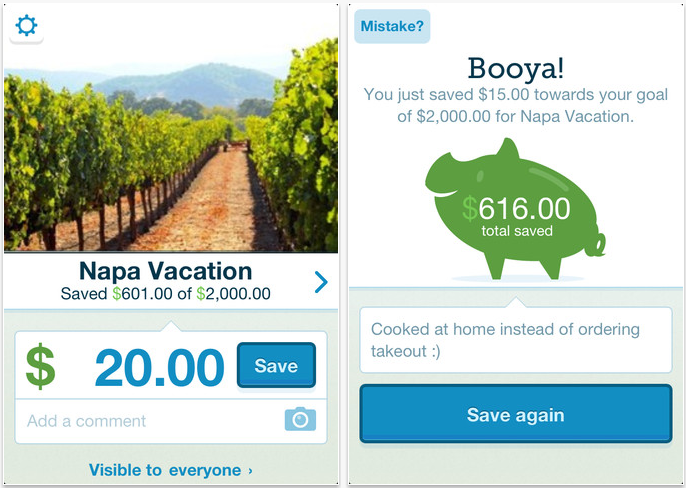Screen dimensions: 686x488
Task: Tap the "total saved" label
Action: pyautogui.click(x=516, y=231)
